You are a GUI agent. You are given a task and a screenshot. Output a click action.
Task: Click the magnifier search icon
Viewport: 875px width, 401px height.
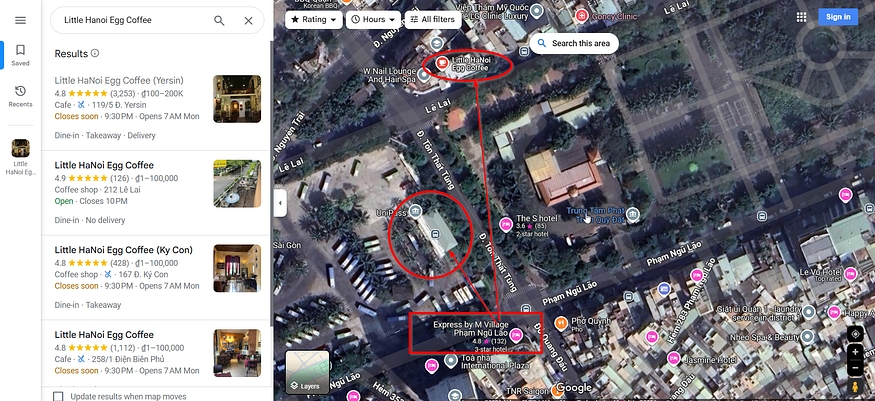coord(219,20)
